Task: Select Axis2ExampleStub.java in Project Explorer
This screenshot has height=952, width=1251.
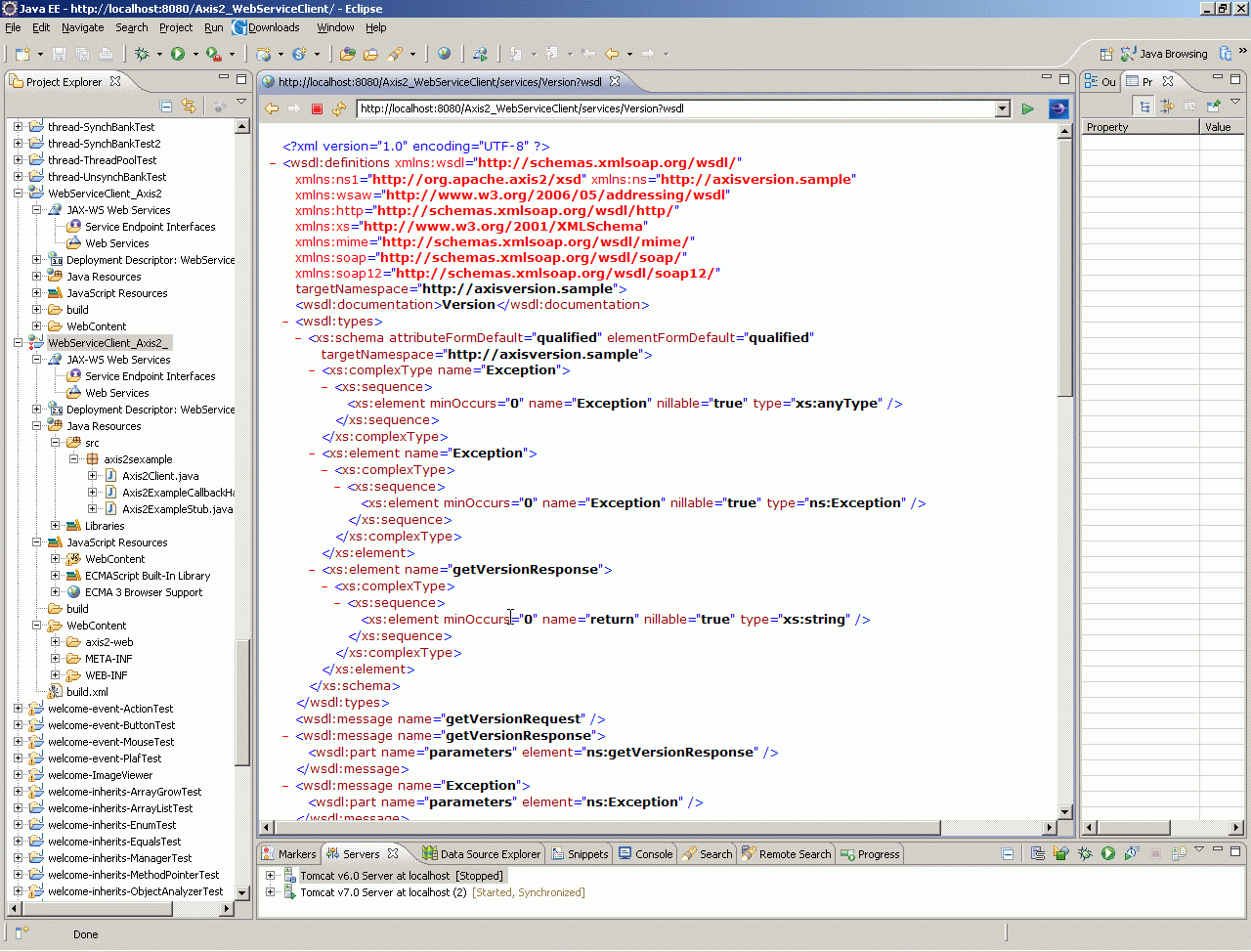Action: pos(177,509)
